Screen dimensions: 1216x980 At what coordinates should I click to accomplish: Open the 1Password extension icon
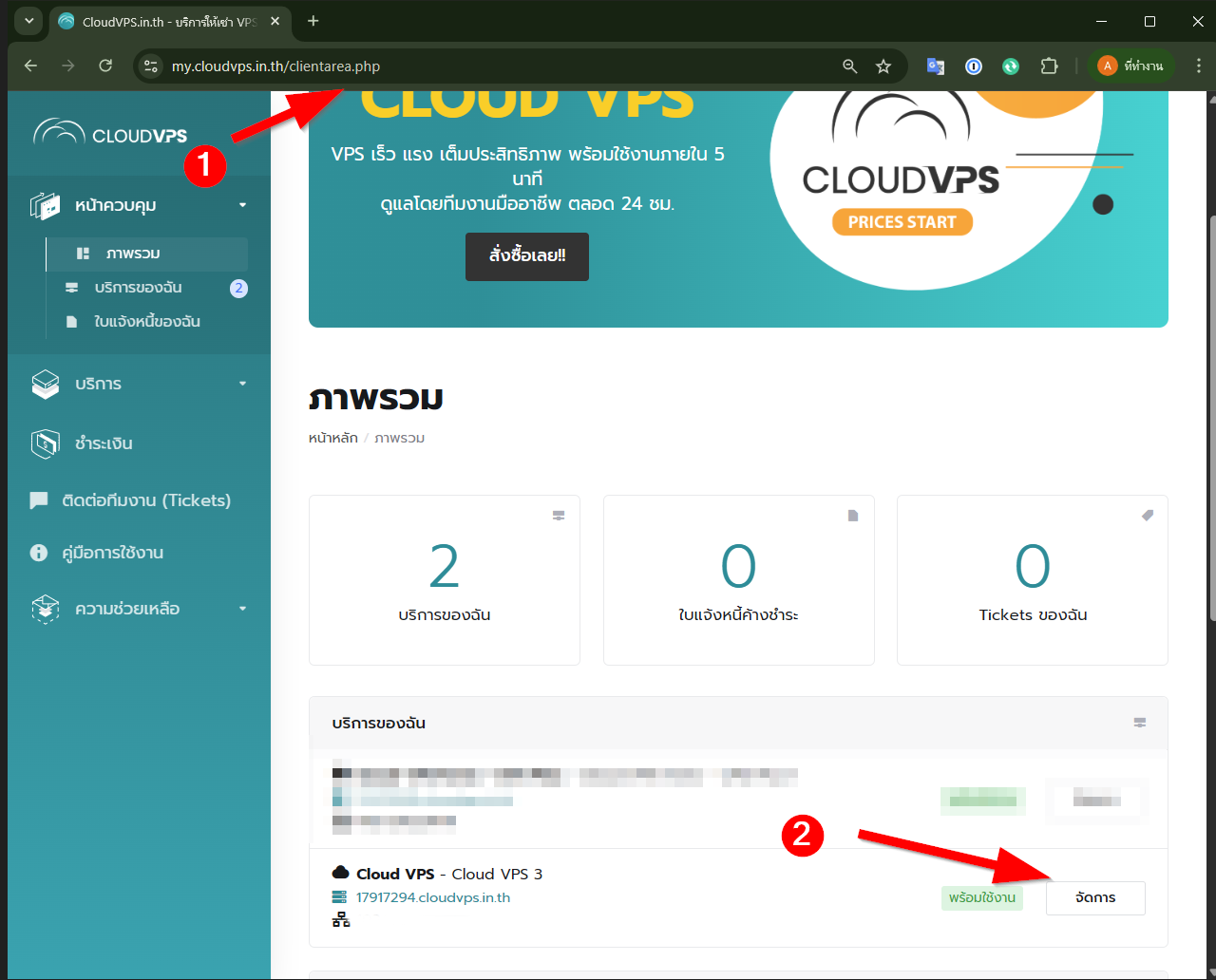pos(974,66)
